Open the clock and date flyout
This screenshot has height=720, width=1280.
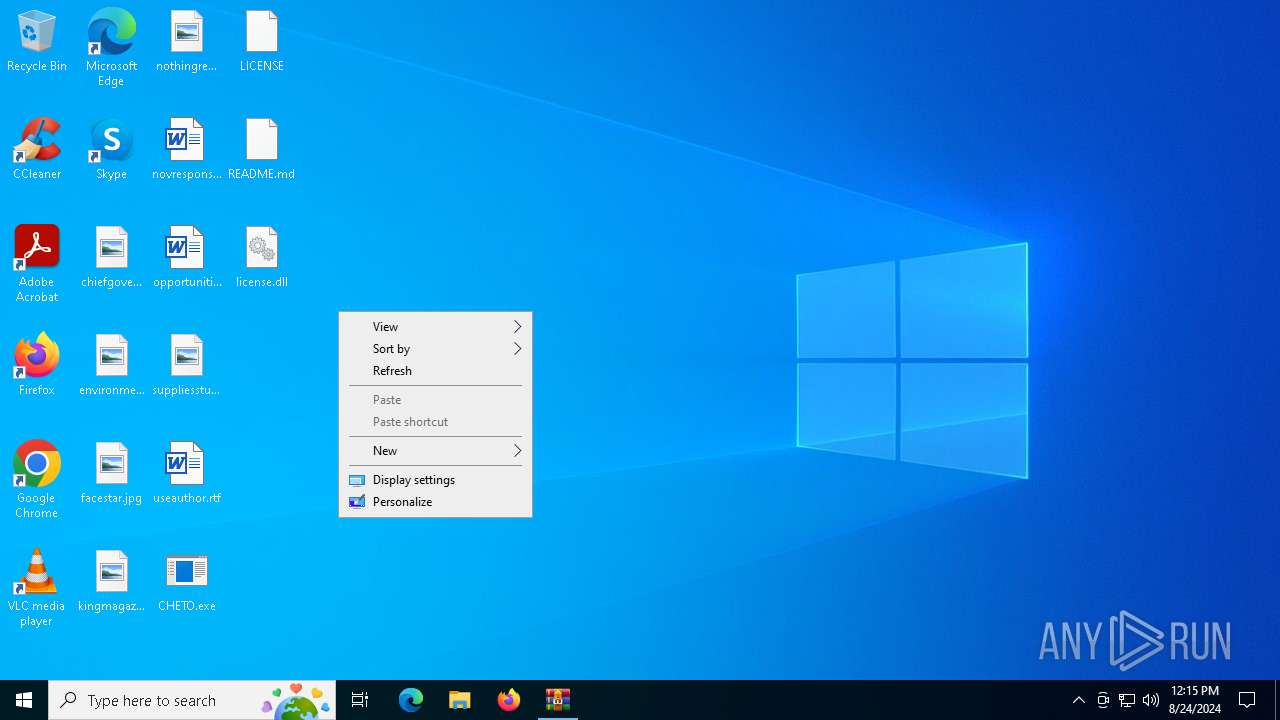(x=1195, y=700)
